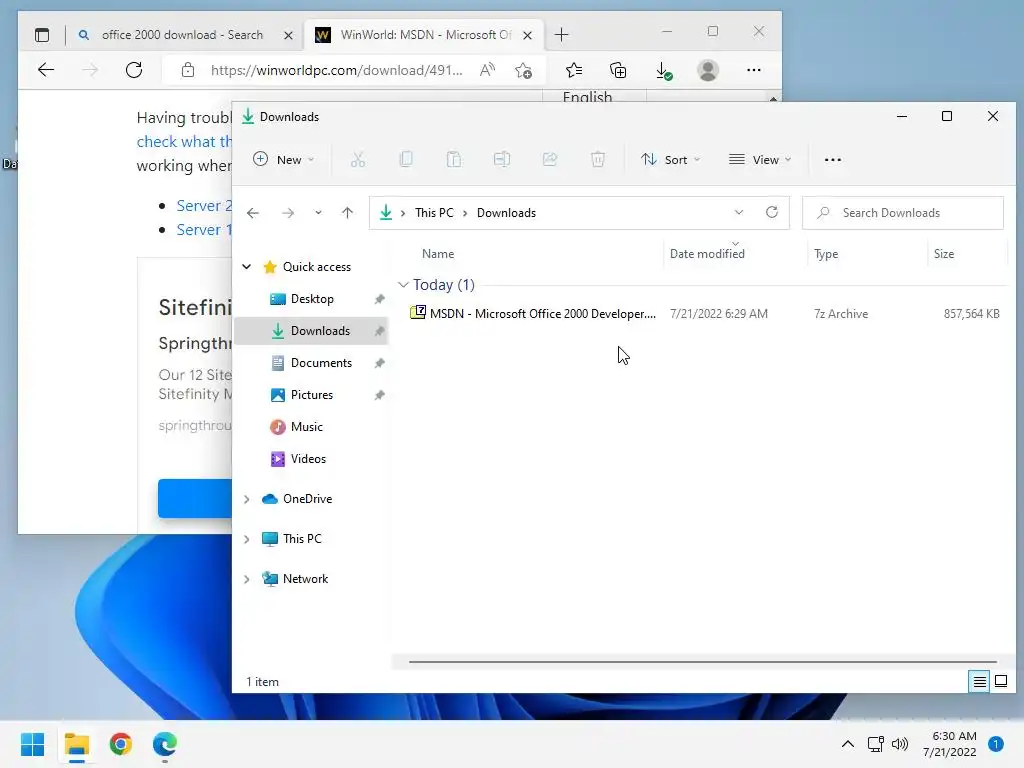Select Downloads in navigation pane
Image resolution: width=1024 pixels, height=768 pixels.
coord(312,330)
